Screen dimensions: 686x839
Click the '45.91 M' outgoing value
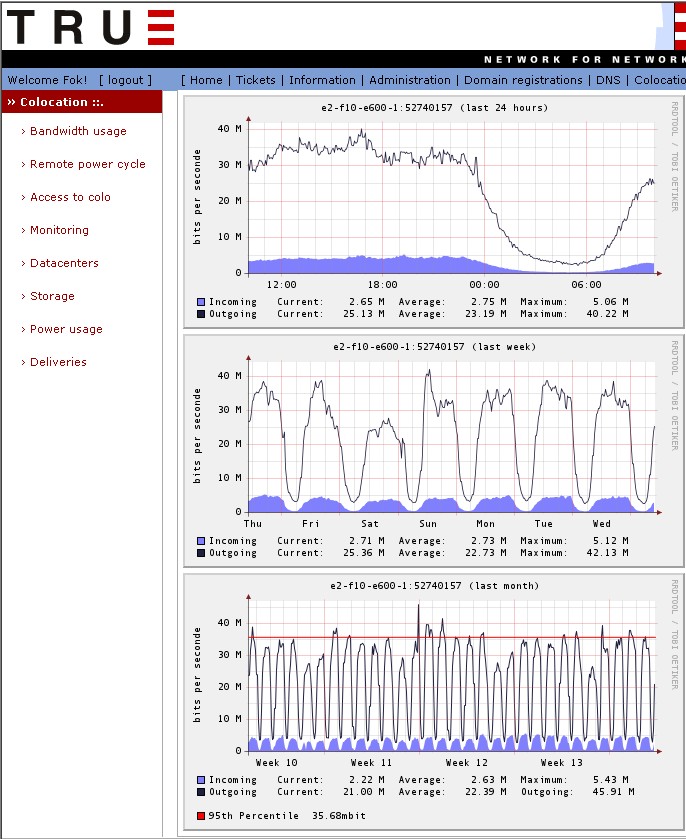[x=613, y=792]
